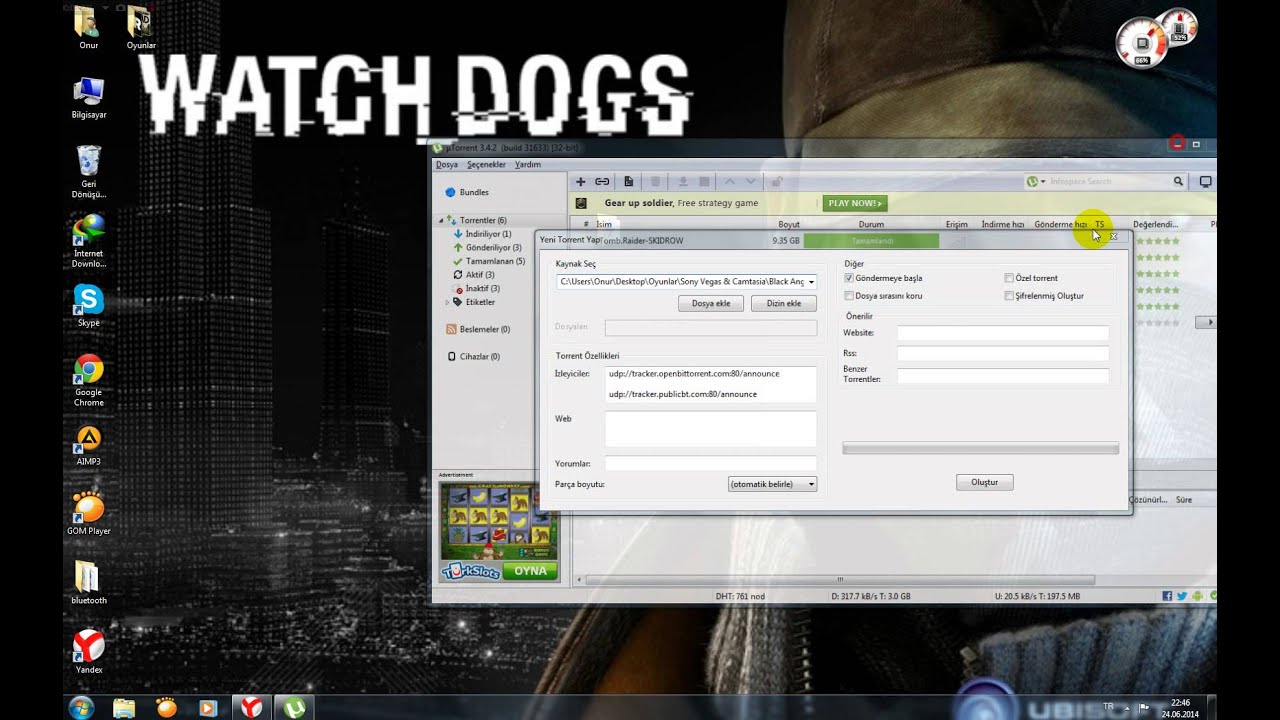This screenshot has height=720, width=1280.
Task: Enable Şifrelenmiş Oluştur checkbox
Action: (1009, 296)
